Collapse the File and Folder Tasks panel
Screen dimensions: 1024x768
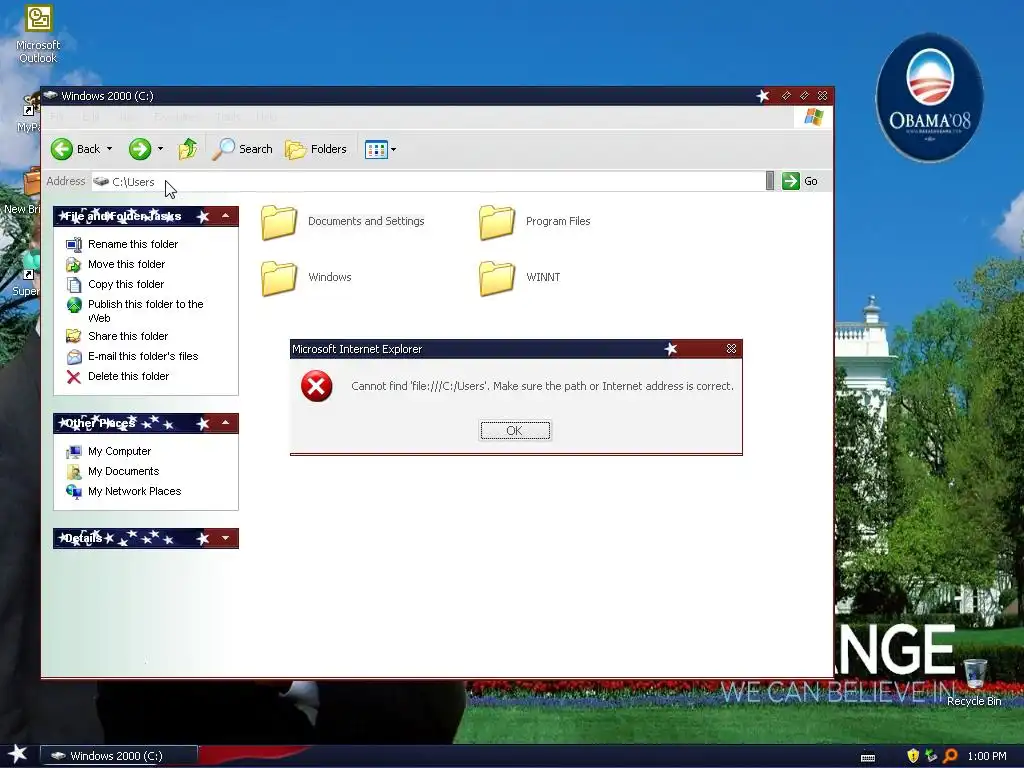225,216
